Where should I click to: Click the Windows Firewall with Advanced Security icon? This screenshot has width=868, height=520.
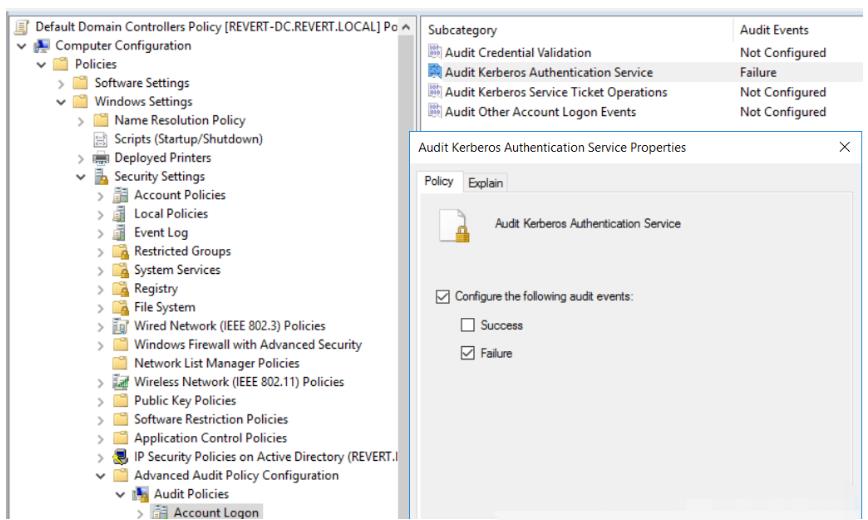pyautogui.click(x=123, y=345)
